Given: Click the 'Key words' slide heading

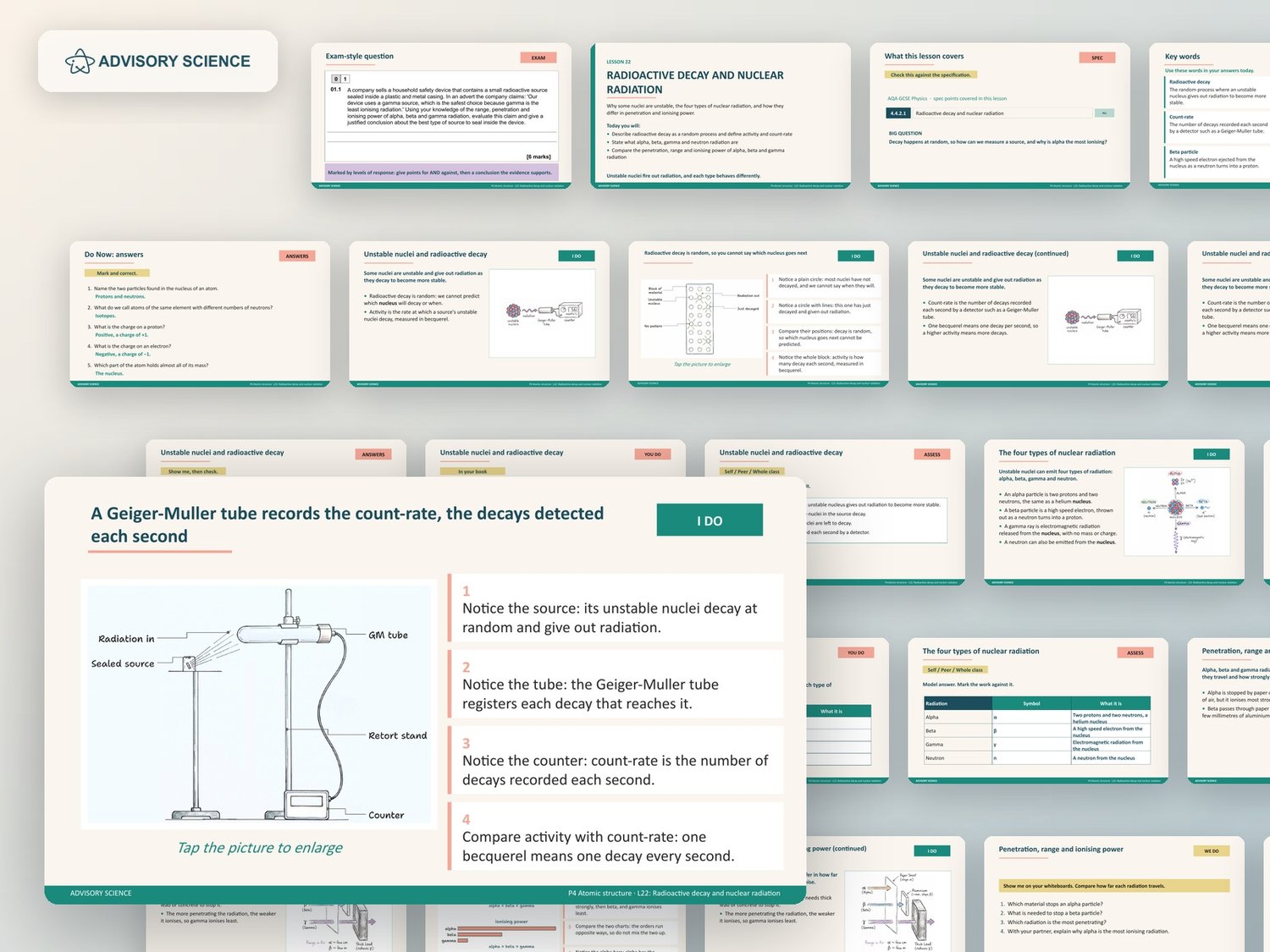Looking at the screenshot, I should click(1182, 57).
